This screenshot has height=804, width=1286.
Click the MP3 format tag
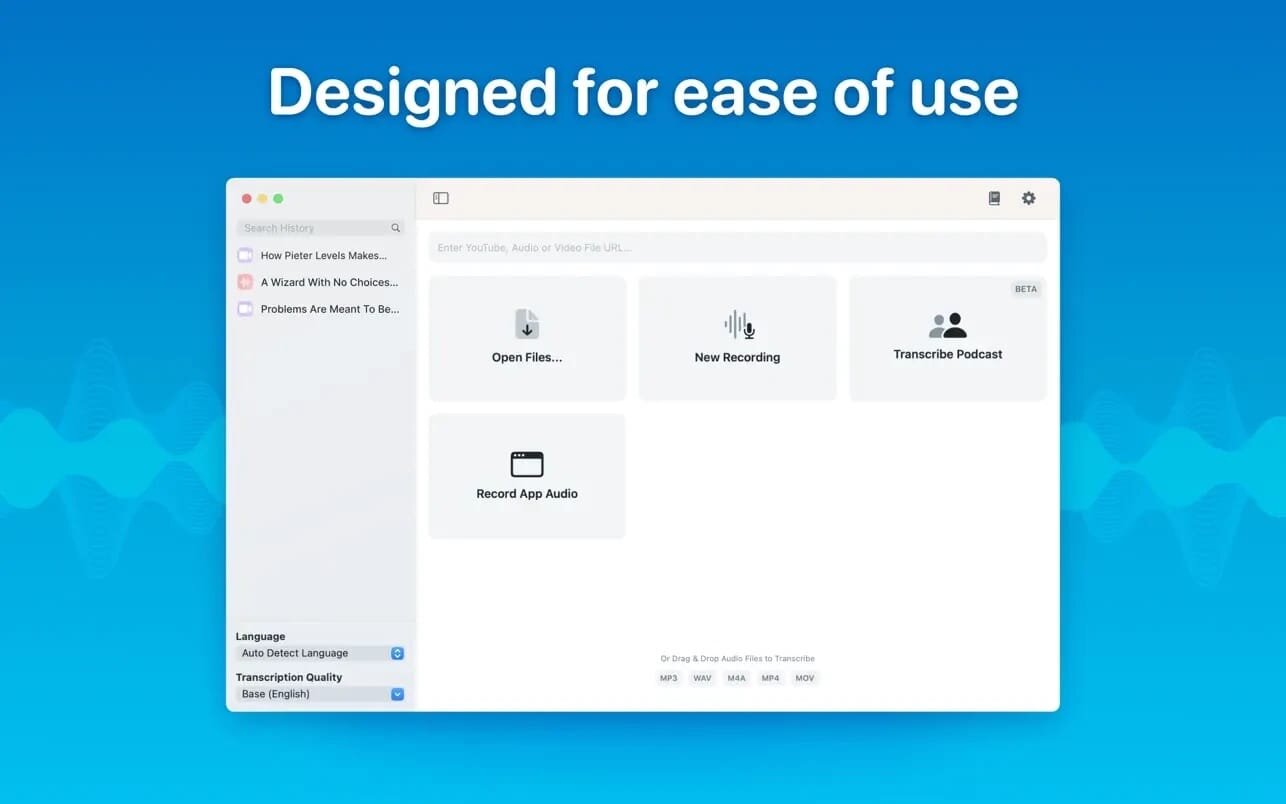[668, 678]
